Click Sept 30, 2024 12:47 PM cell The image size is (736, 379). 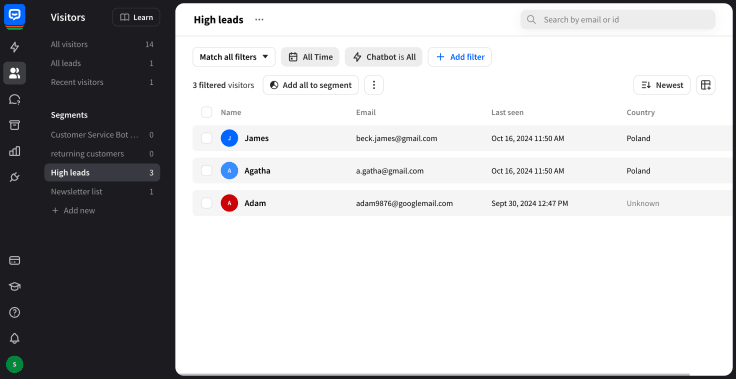(529, 203)
